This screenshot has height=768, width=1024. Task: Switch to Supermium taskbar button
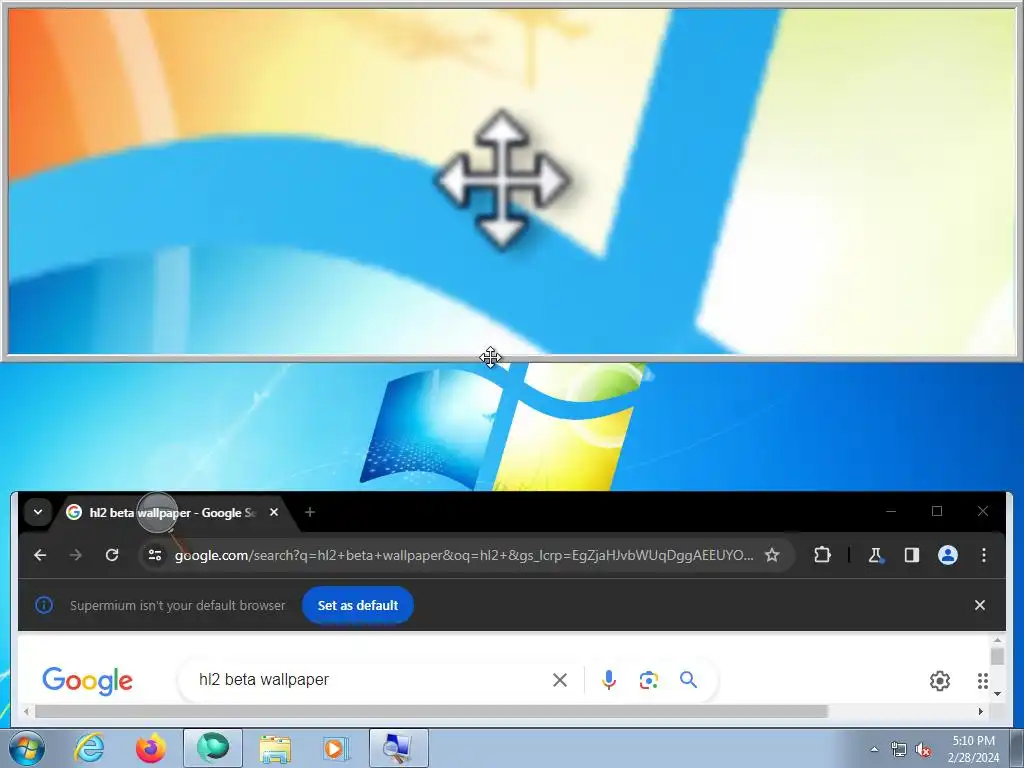[213, 748]
